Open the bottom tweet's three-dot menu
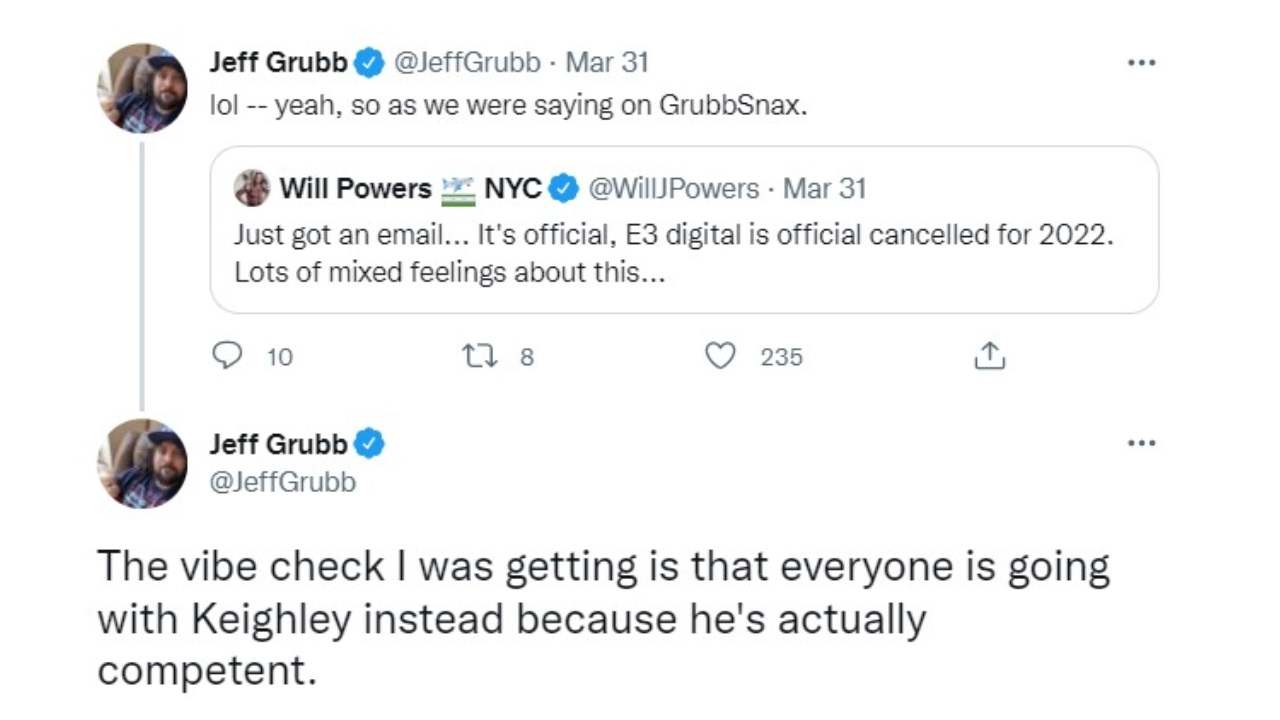This screenshot has height=720, width=1280. [1141, 442]
